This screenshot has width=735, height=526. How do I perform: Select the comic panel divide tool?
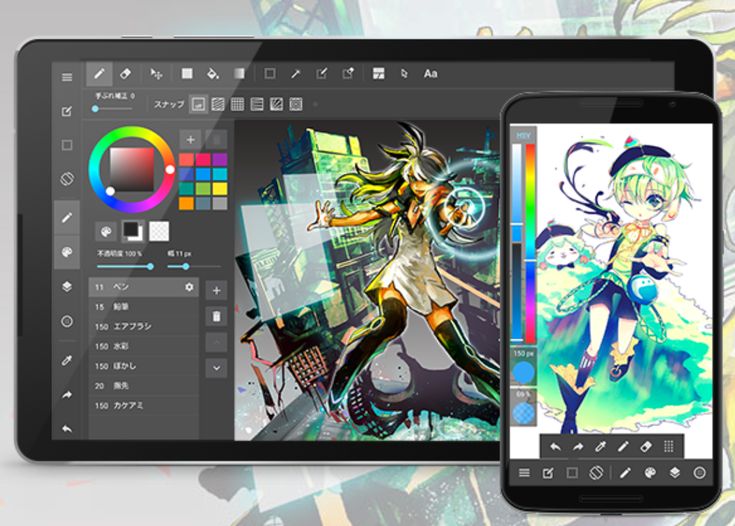click(379, 74)
